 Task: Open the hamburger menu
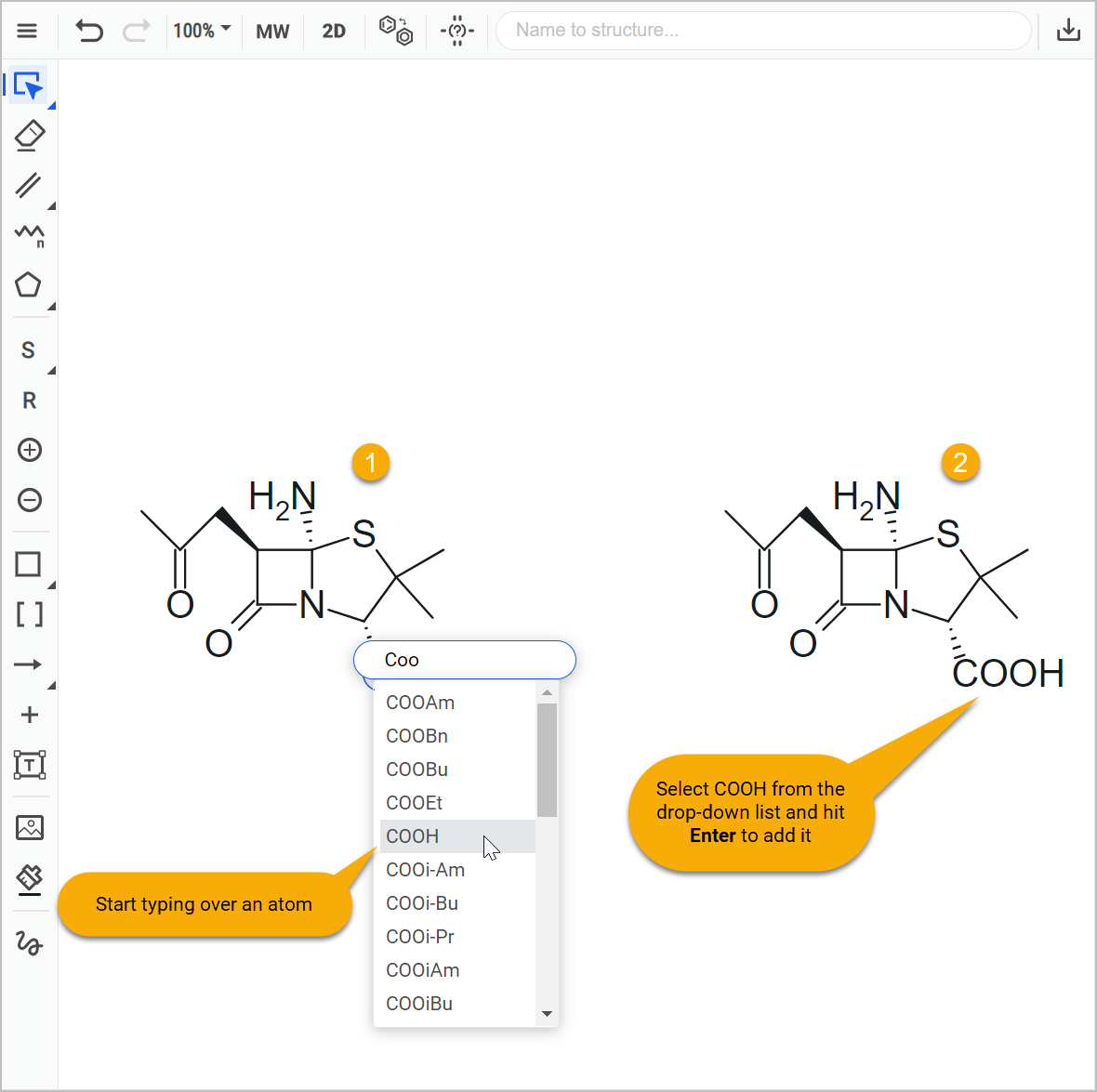(x=27, y=31)
